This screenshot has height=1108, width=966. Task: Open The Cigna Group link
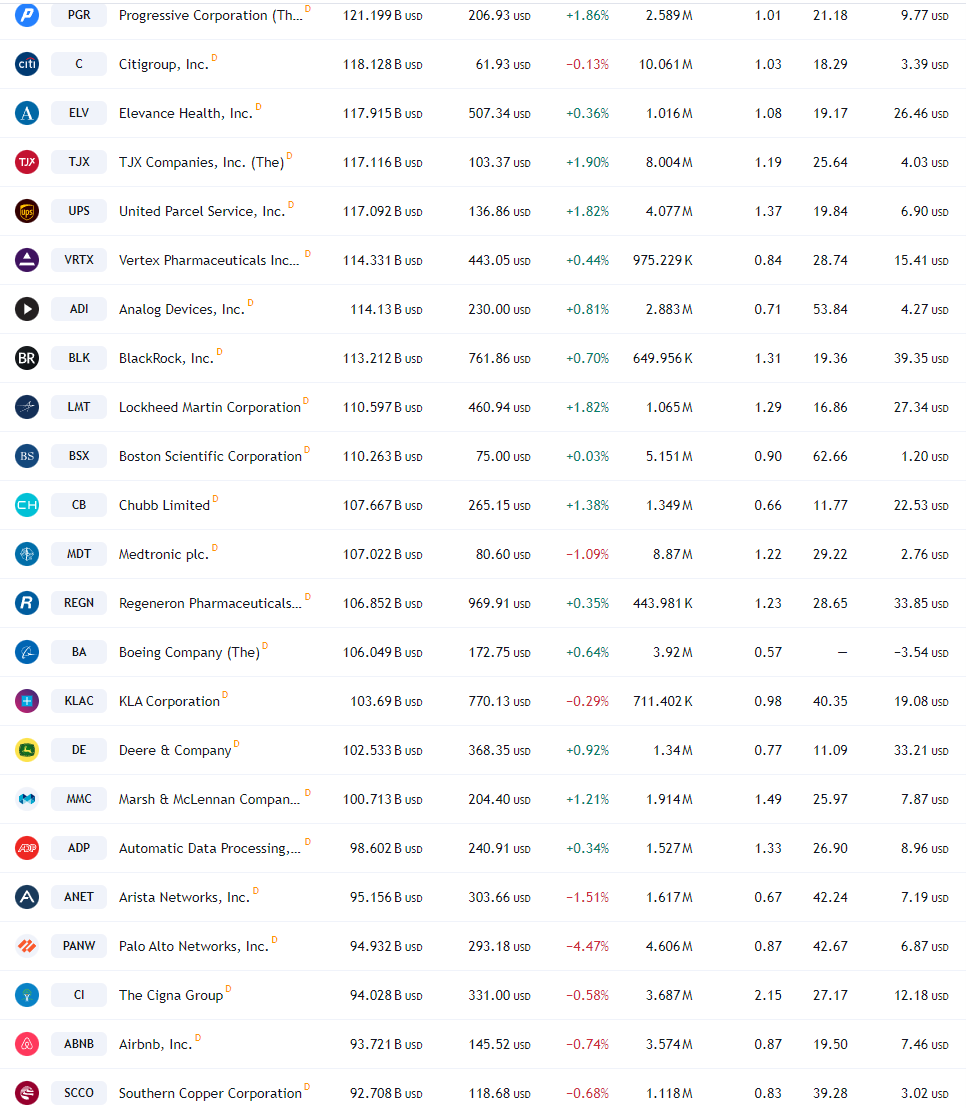(x=171, y=996)
